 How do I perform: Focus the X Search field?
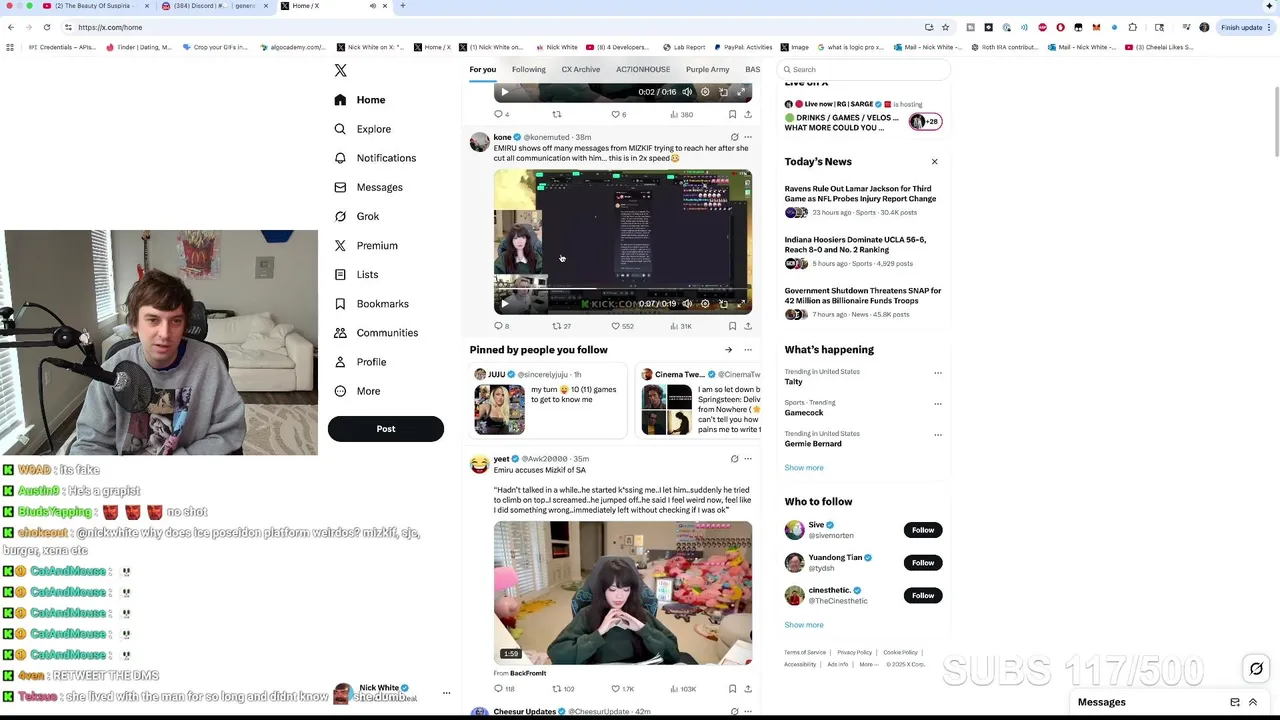864,69
